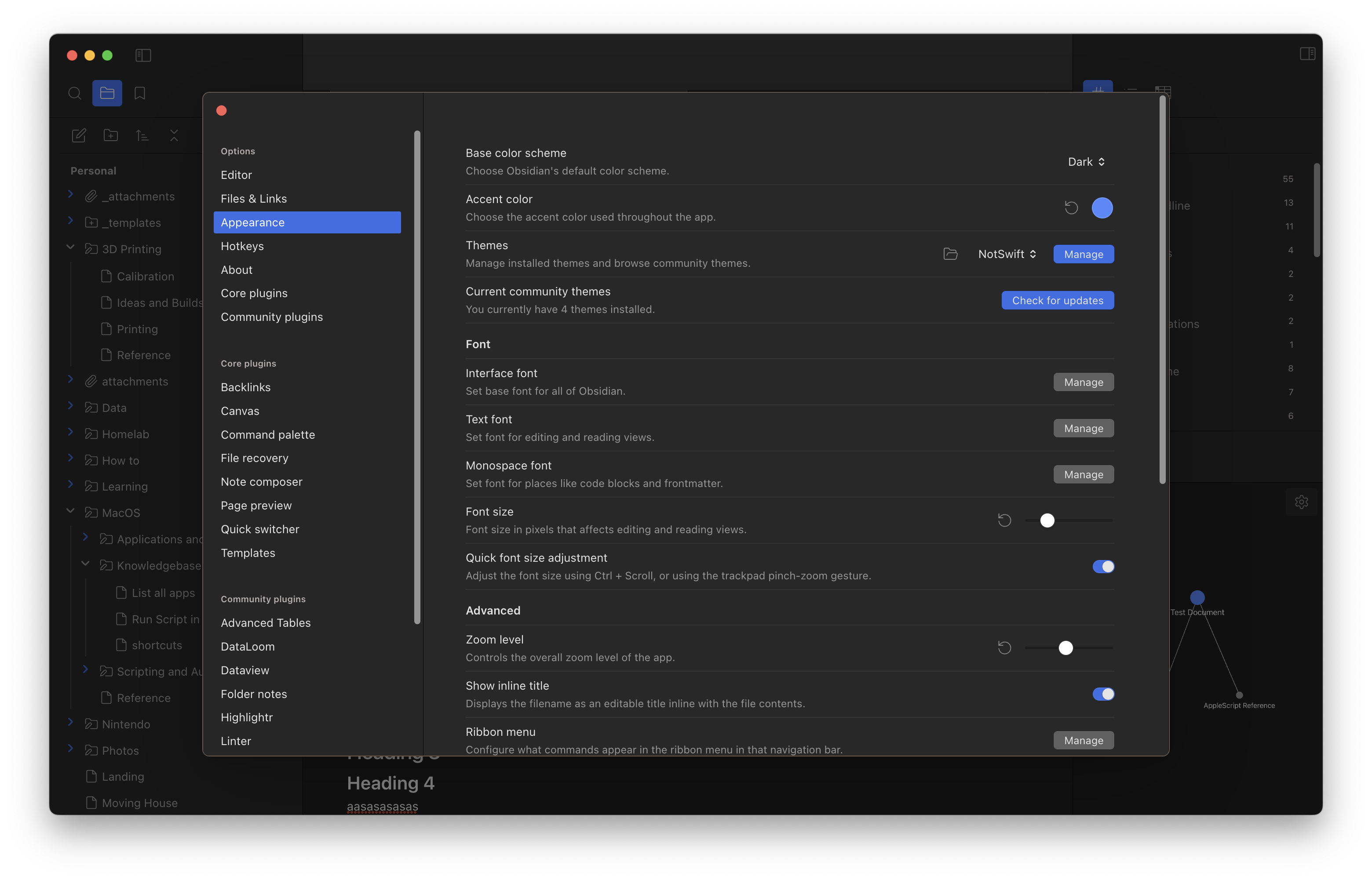The image size is (1372, 880).
Task: Toggle Show inline title switch
Action: click(1103, 695)
